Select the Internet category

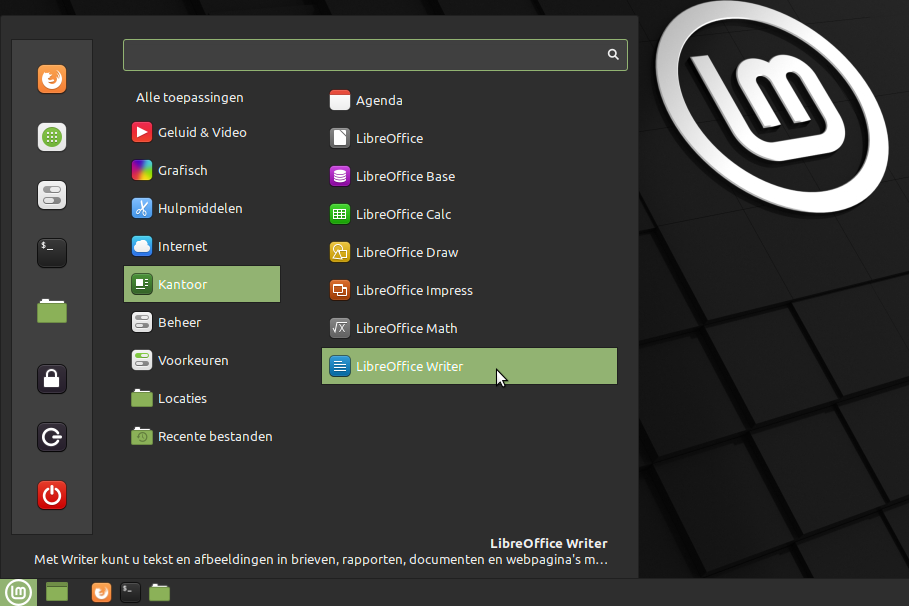182,246
